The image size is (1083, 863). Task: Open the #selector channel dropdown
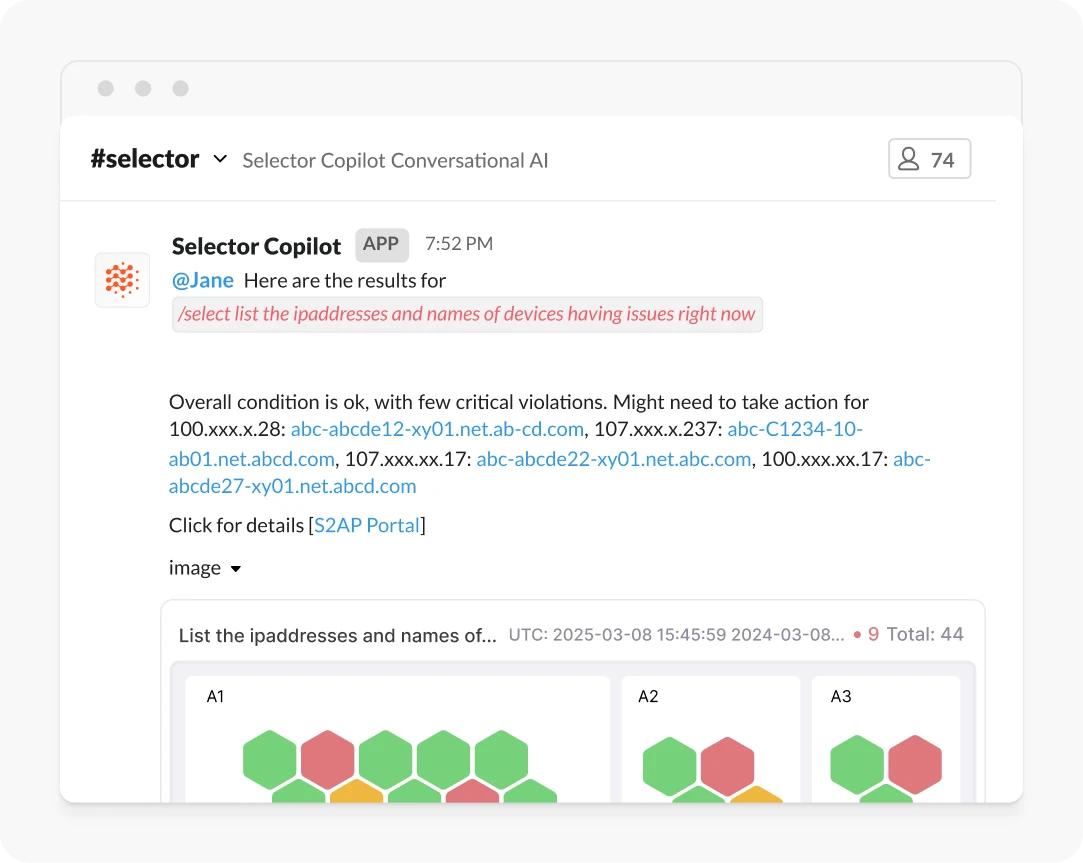coord(219,158)
